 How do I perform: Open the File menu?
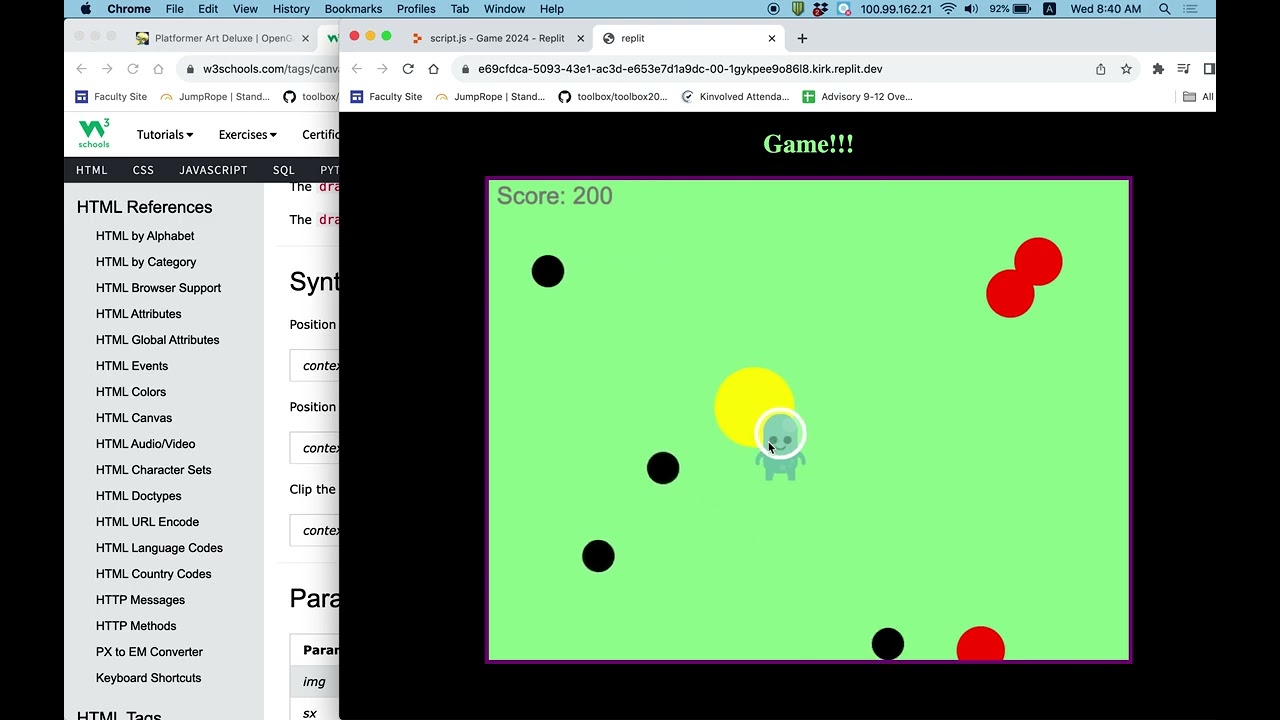(174, 9)
